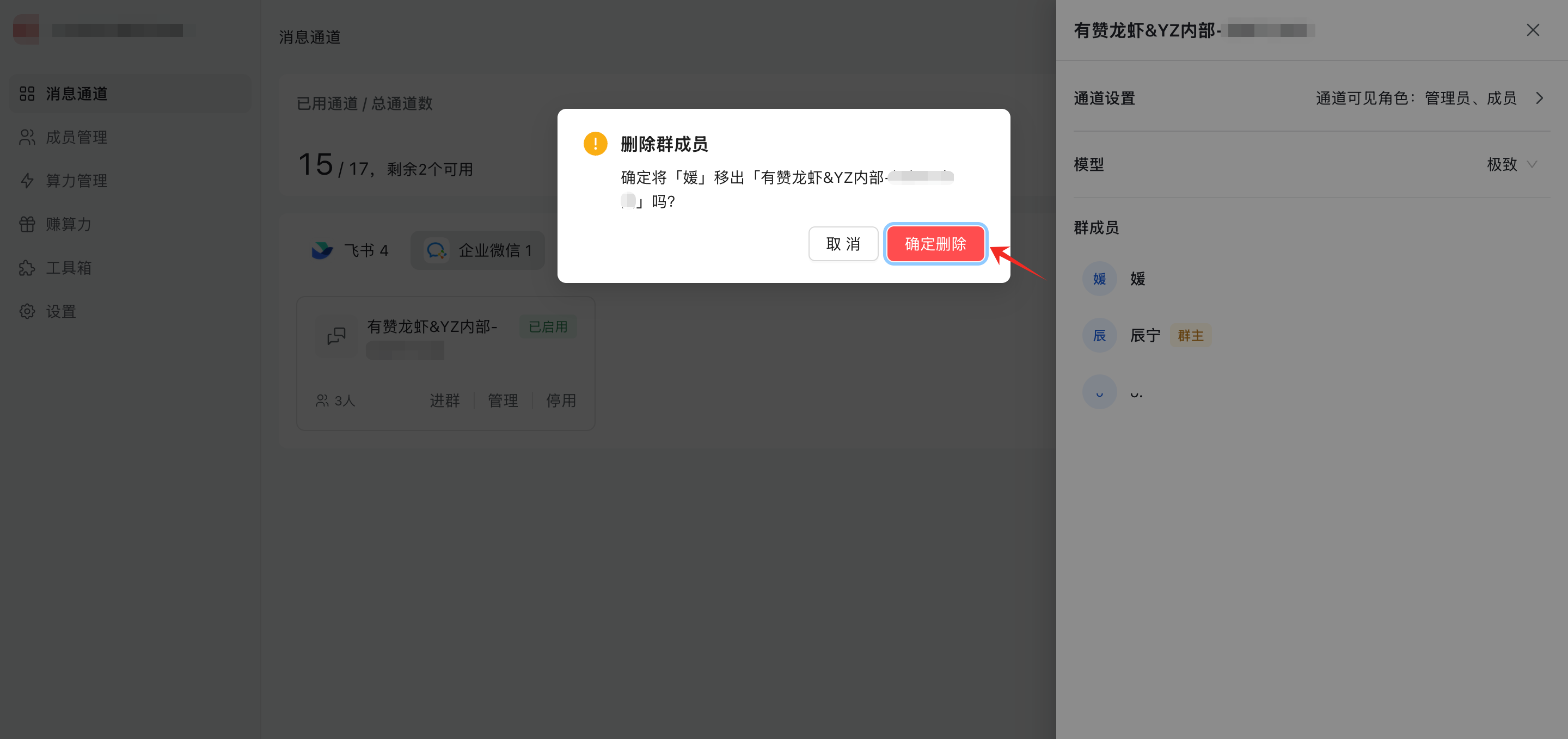The height and width of the screenshot is (739, 1568).
Task: Click 停用 on the channel card
Action: point(561,401)
